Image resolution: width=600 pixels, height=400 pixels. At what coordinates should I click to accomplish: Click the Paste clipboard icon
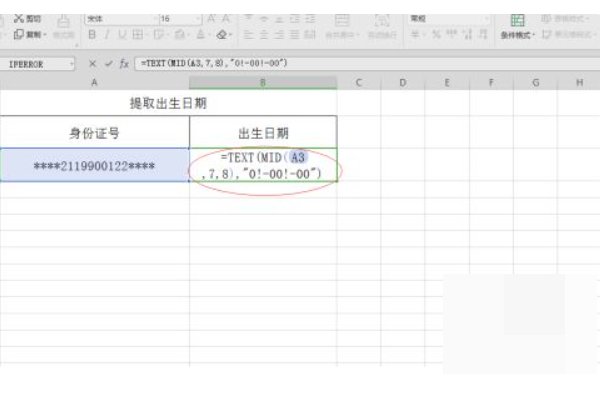click(x=64, y=21)
